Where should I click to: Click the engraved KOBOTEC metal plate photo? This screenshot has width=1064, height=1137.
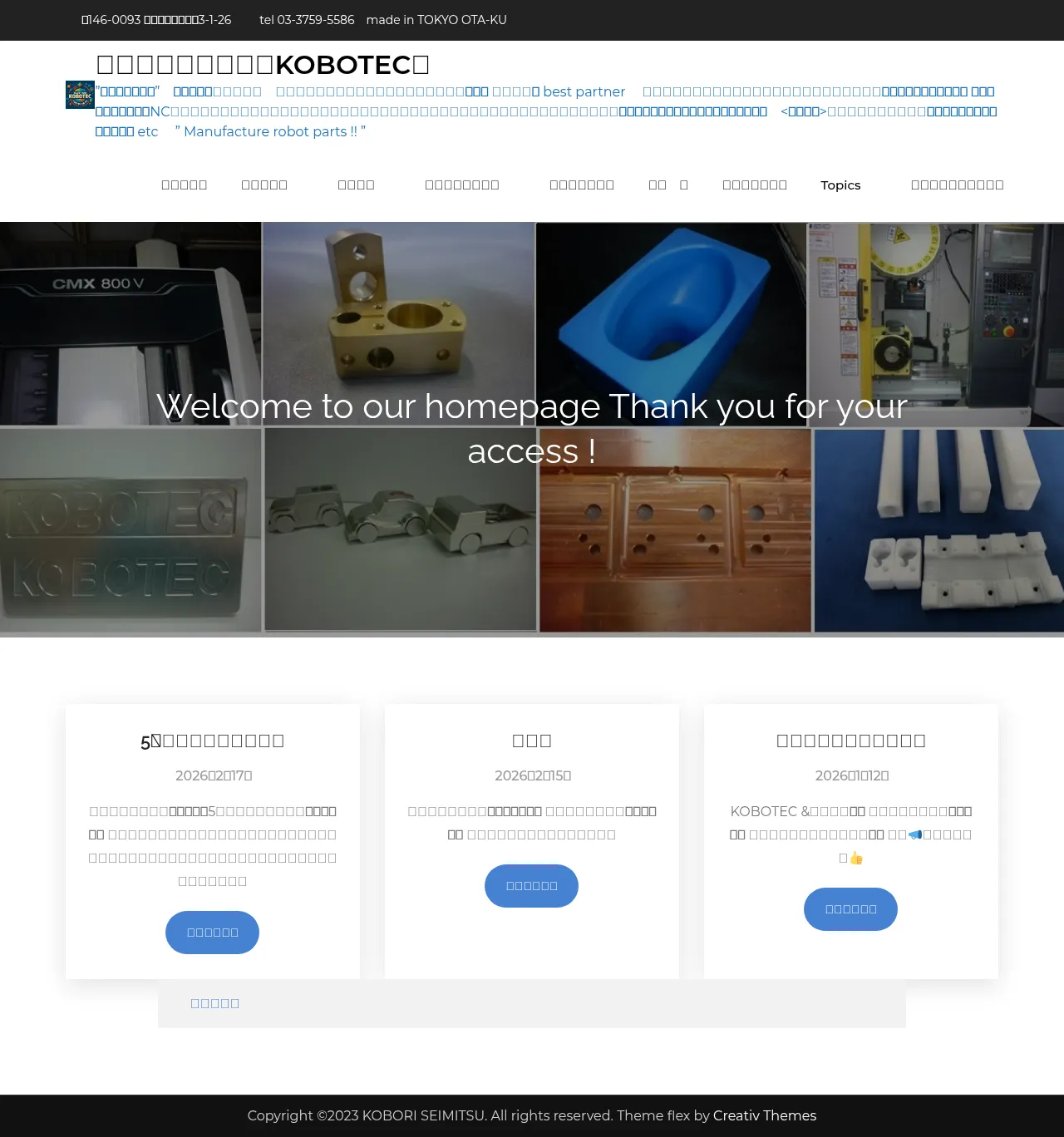(131, 529)
